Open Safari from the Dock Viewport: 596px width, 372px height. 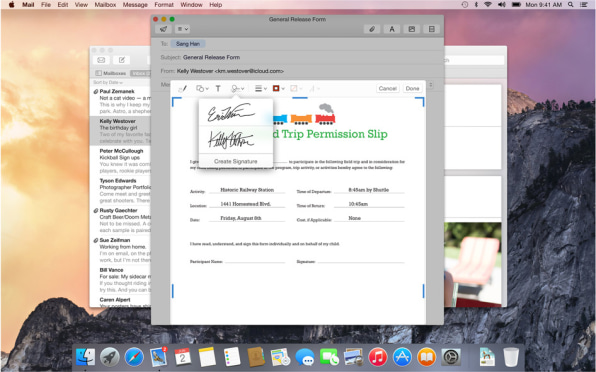134,357
